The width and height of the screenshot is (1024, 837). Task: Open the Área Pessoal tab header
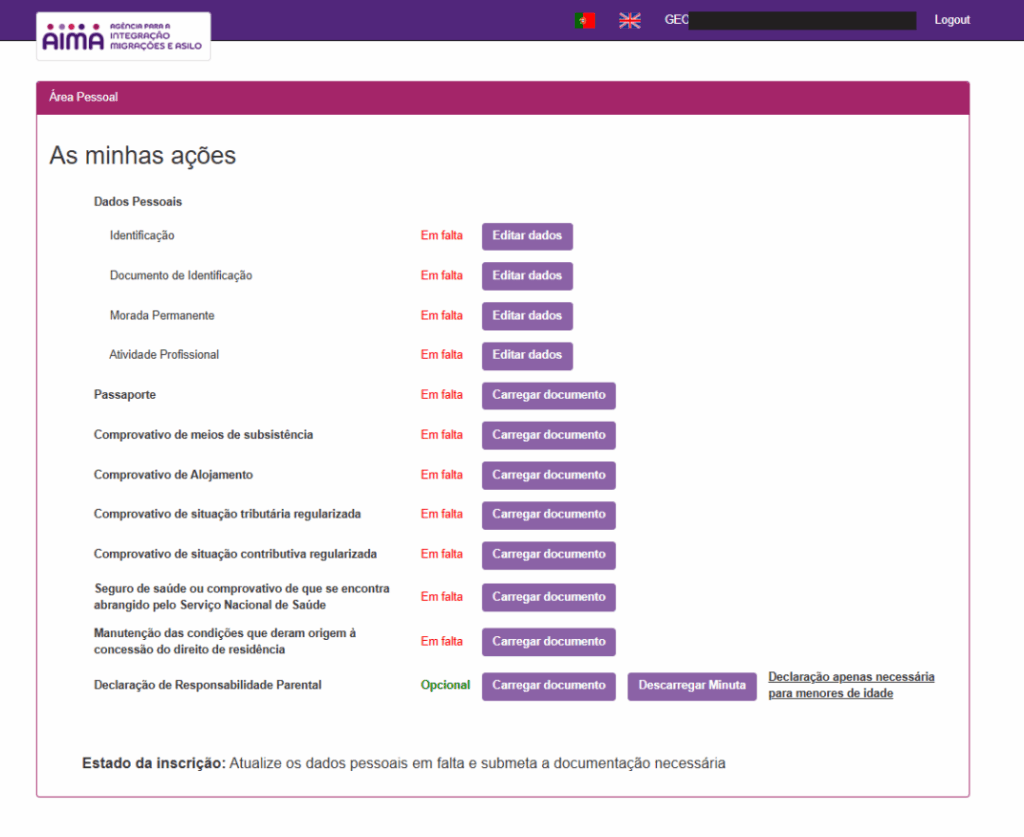pyautogui.click(x=84, y=97)
